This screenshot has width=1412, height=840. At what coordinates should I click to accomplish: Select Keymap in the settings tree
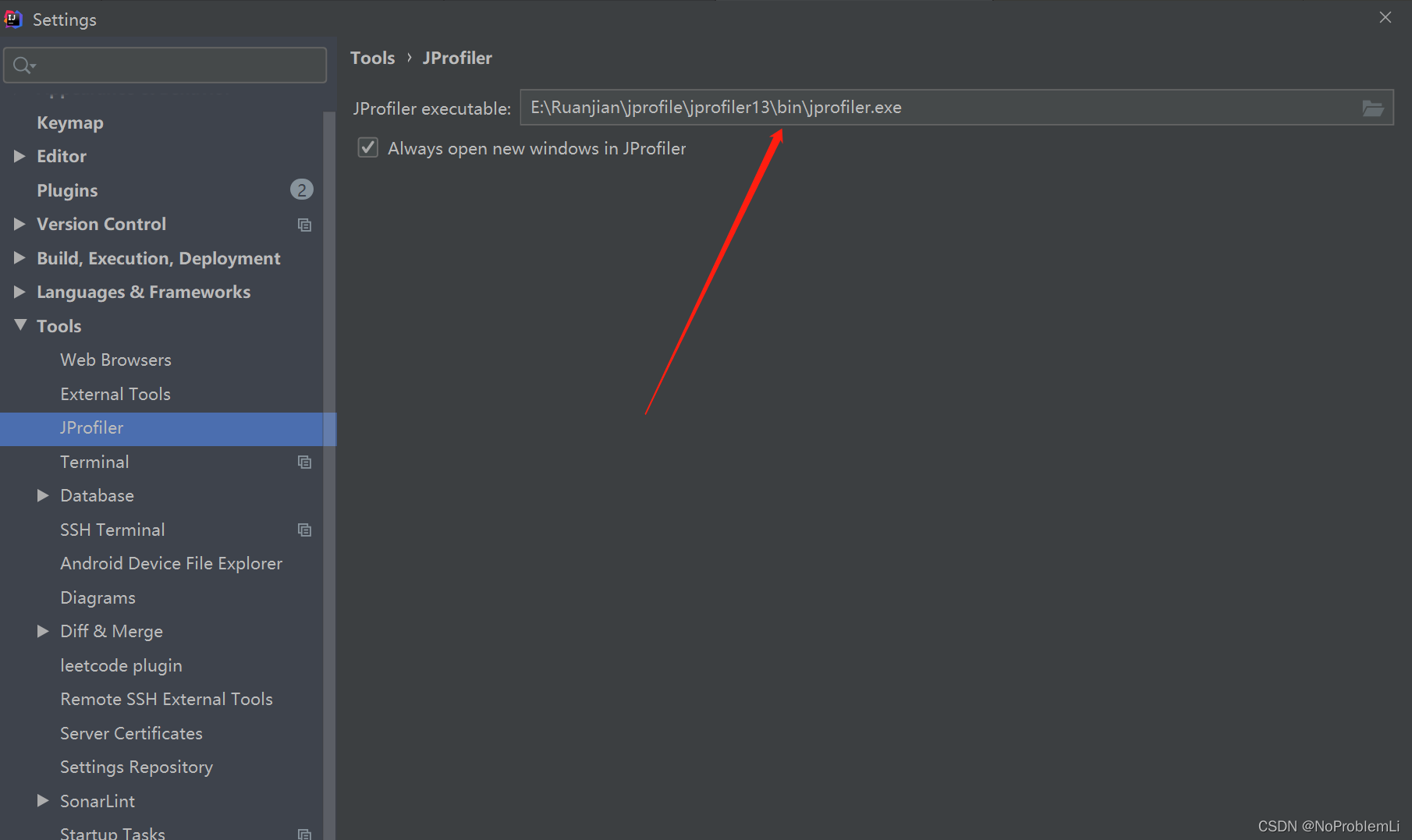coord(70,123)
